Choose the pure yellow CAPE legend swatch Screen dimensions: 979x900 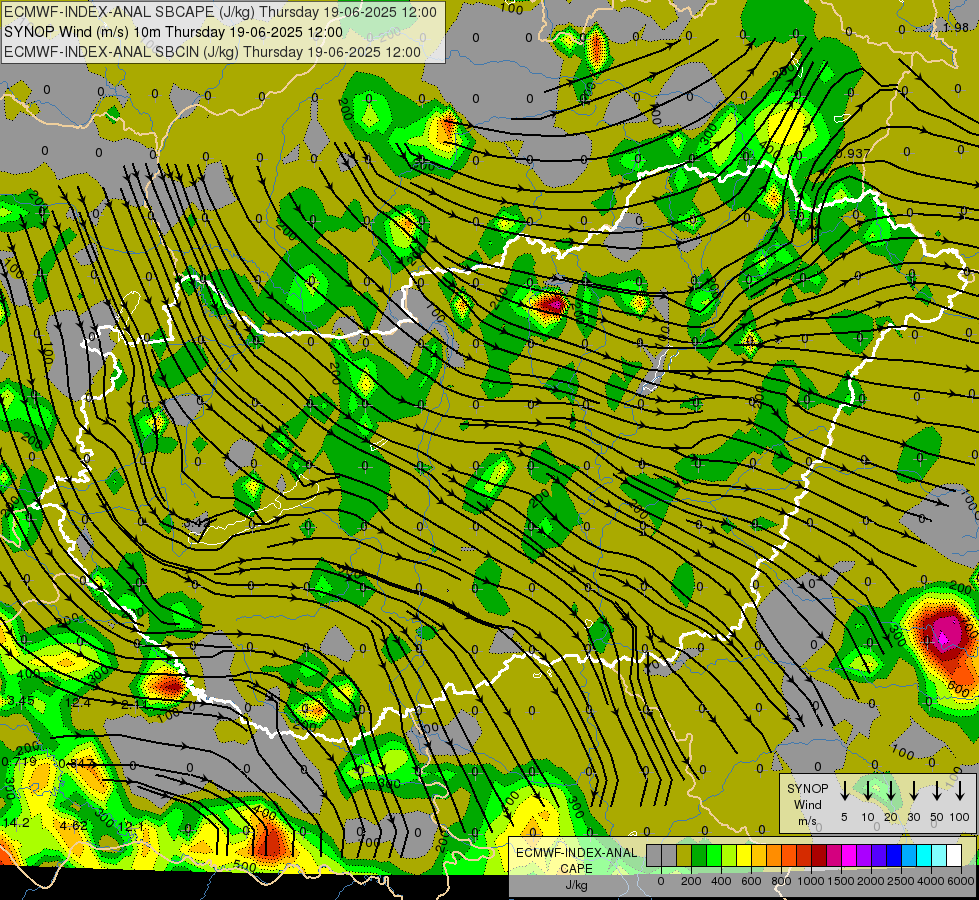coord(744,856)
